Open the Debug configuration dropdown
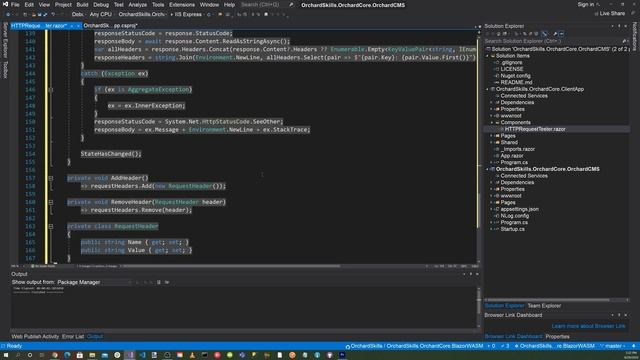This screenshot has height=360, width=640. point(78,14)
